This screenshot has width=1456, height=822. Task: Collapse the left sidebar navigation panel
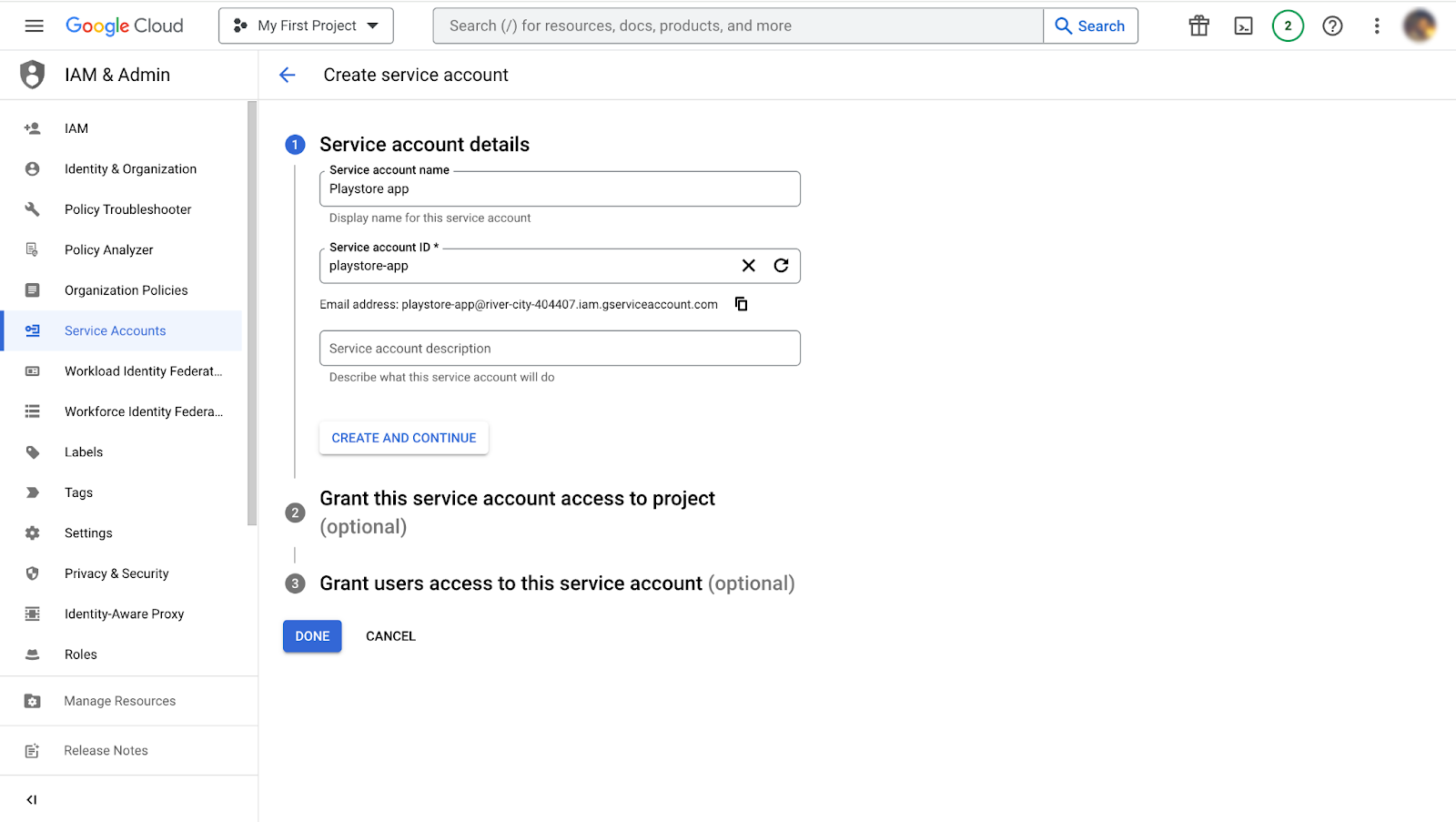[x=32, y=800]
